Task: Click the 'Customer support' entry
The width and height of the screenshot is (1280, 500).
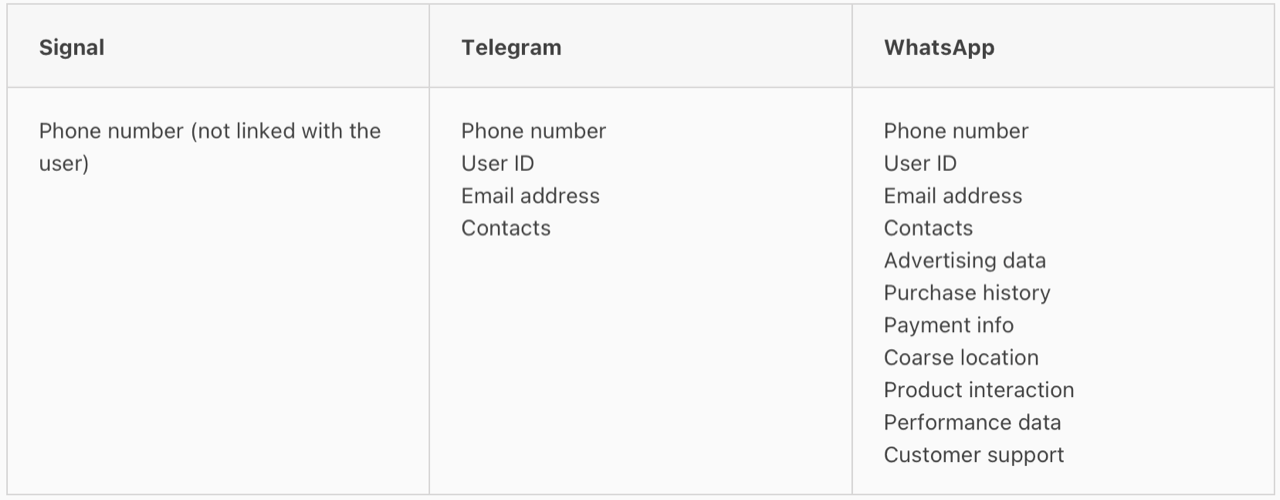Action: pyautogui.click(x=974, y=455)
